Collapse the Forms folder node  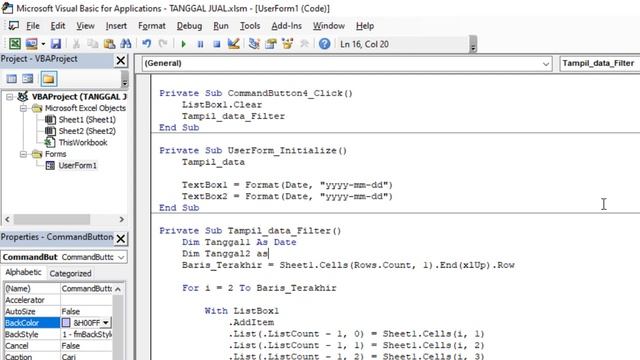click(x=23, y=154)
